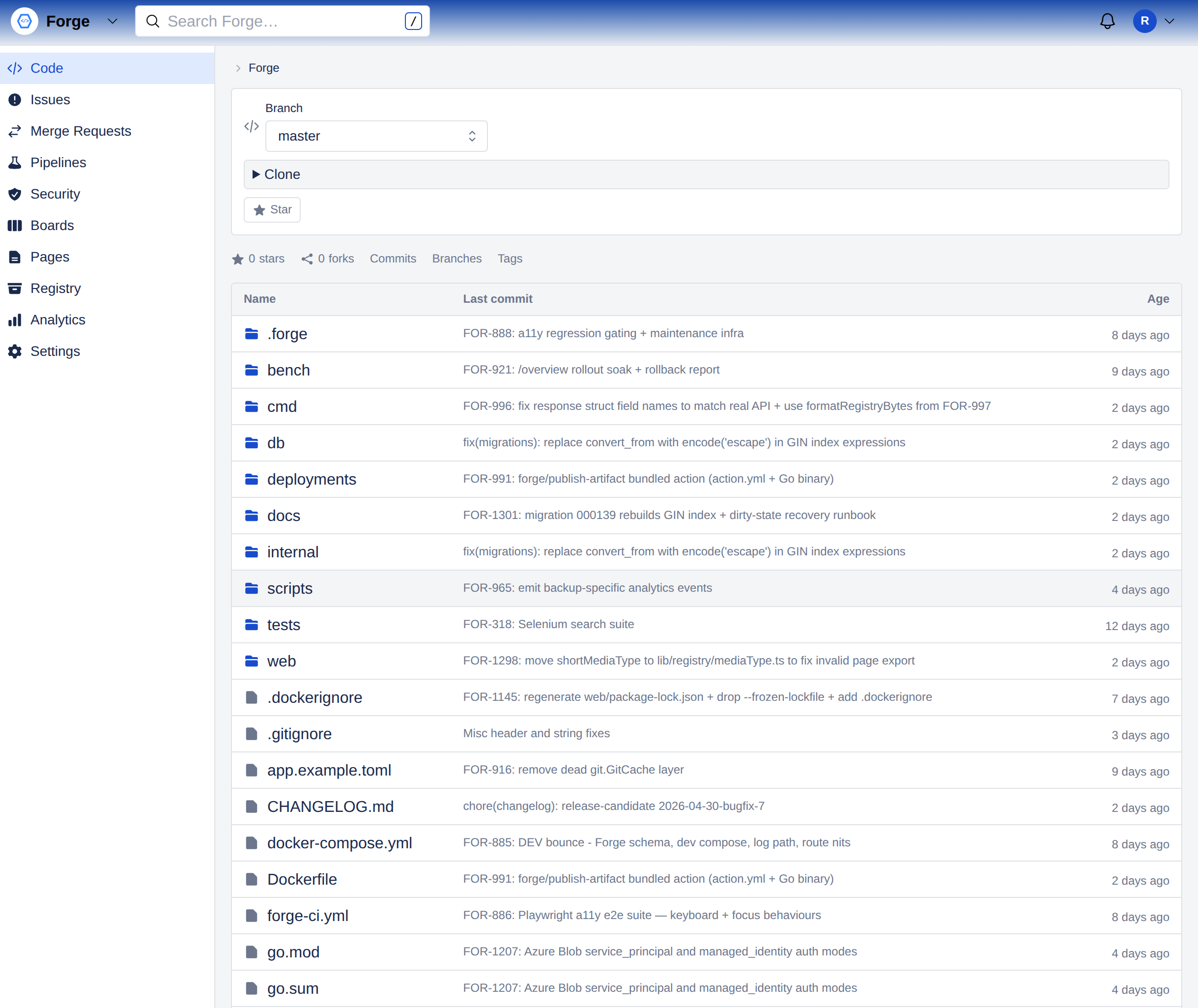This screenshot has width=1198, height=1008.
Task: Open Pipelines in sidebar
Action: tap(108, 162)
